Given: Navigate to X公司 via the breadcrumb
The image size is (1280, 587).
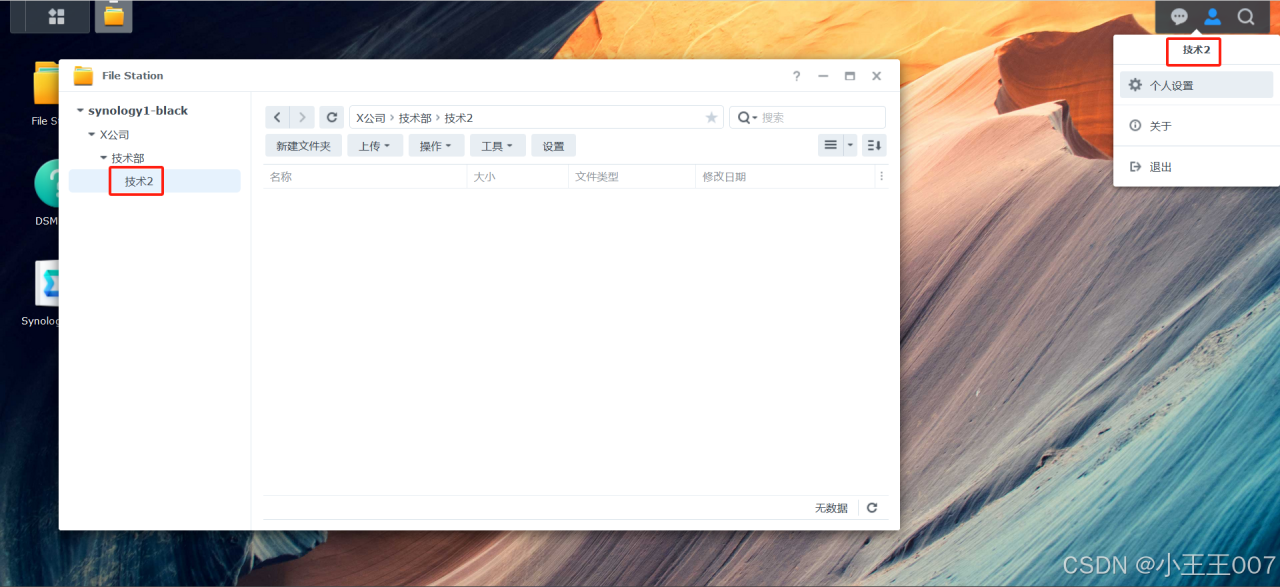Looking at the screenshot, I should (370, 117).
